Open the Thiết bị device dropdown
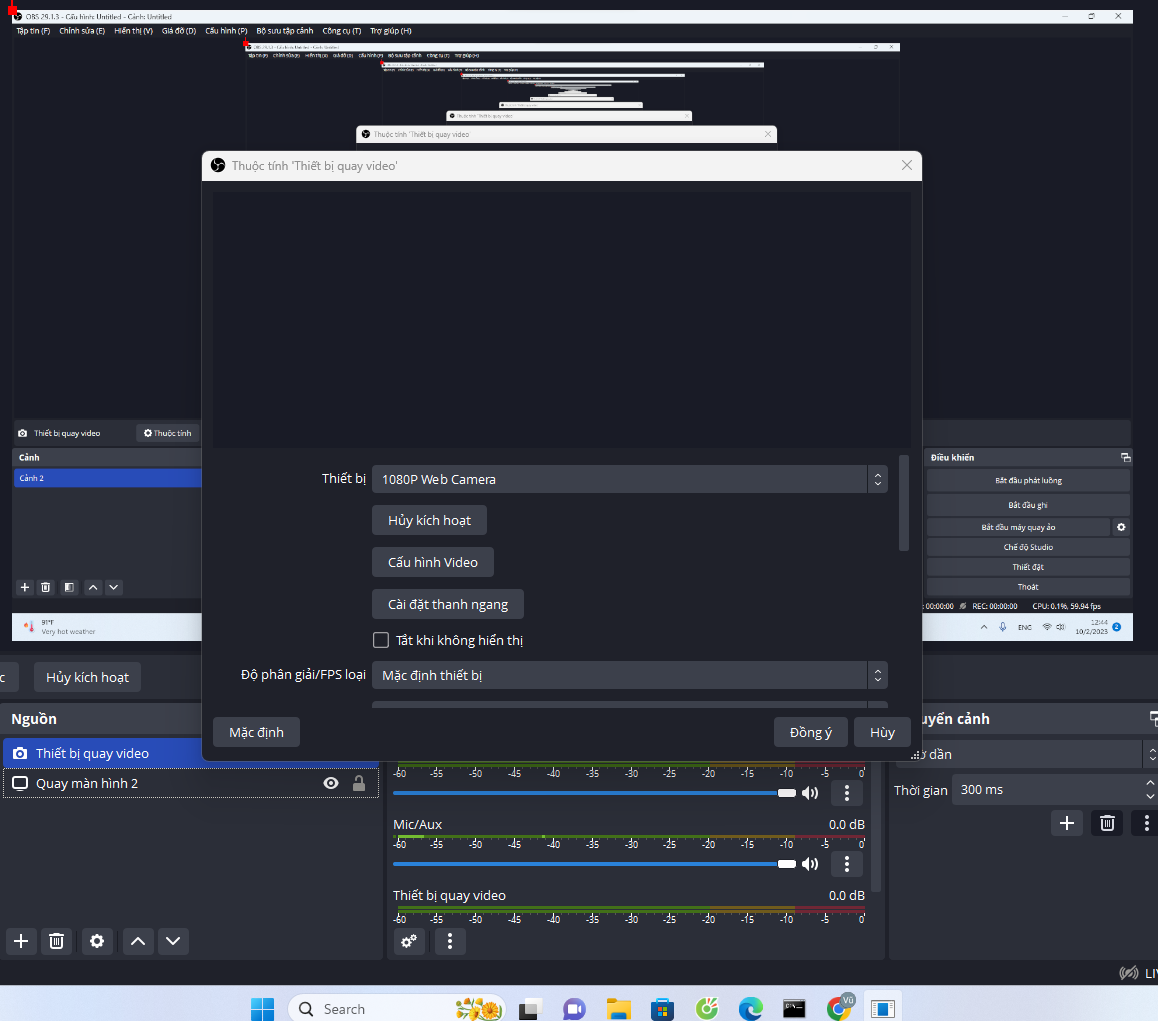Screen dimensions: 1158x1021 (628, 479)
